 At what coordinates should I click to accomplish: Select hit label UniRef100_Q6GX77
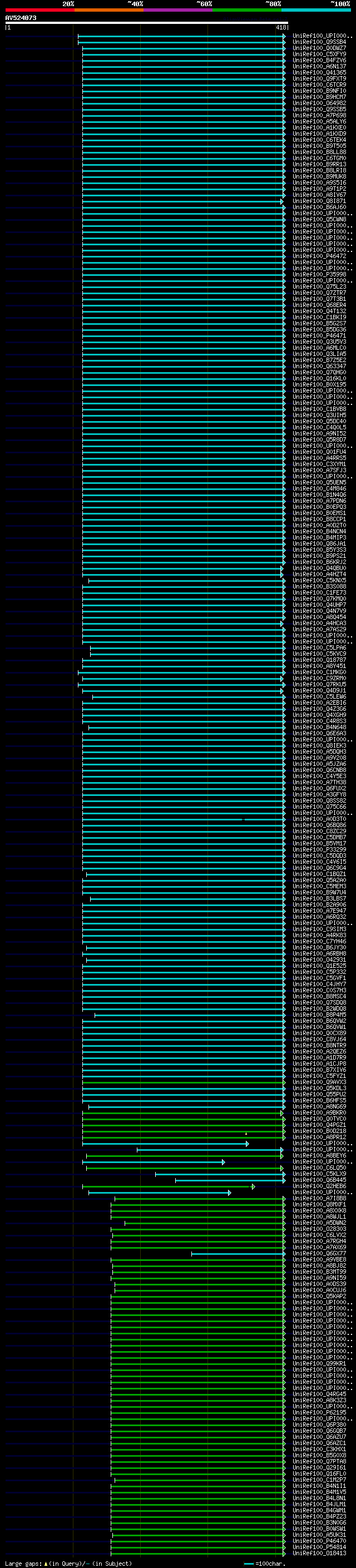319,1253
